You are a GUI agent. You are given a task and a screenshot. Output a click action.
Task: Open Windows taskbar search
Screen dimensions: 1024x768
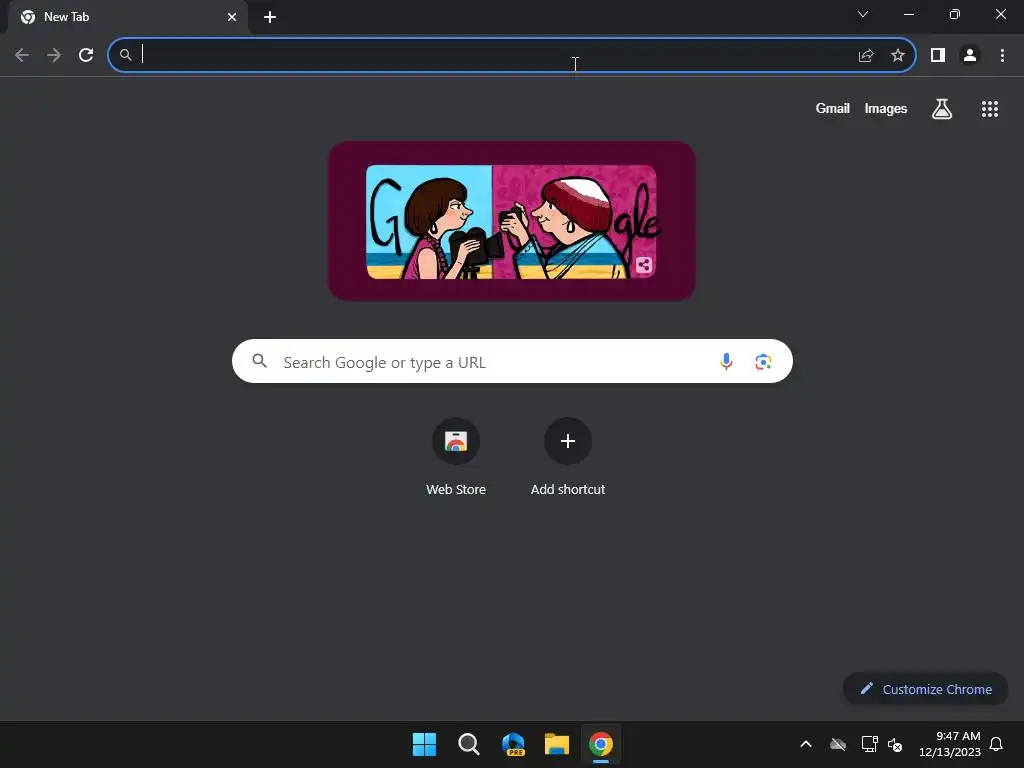(x=468, y=744)
